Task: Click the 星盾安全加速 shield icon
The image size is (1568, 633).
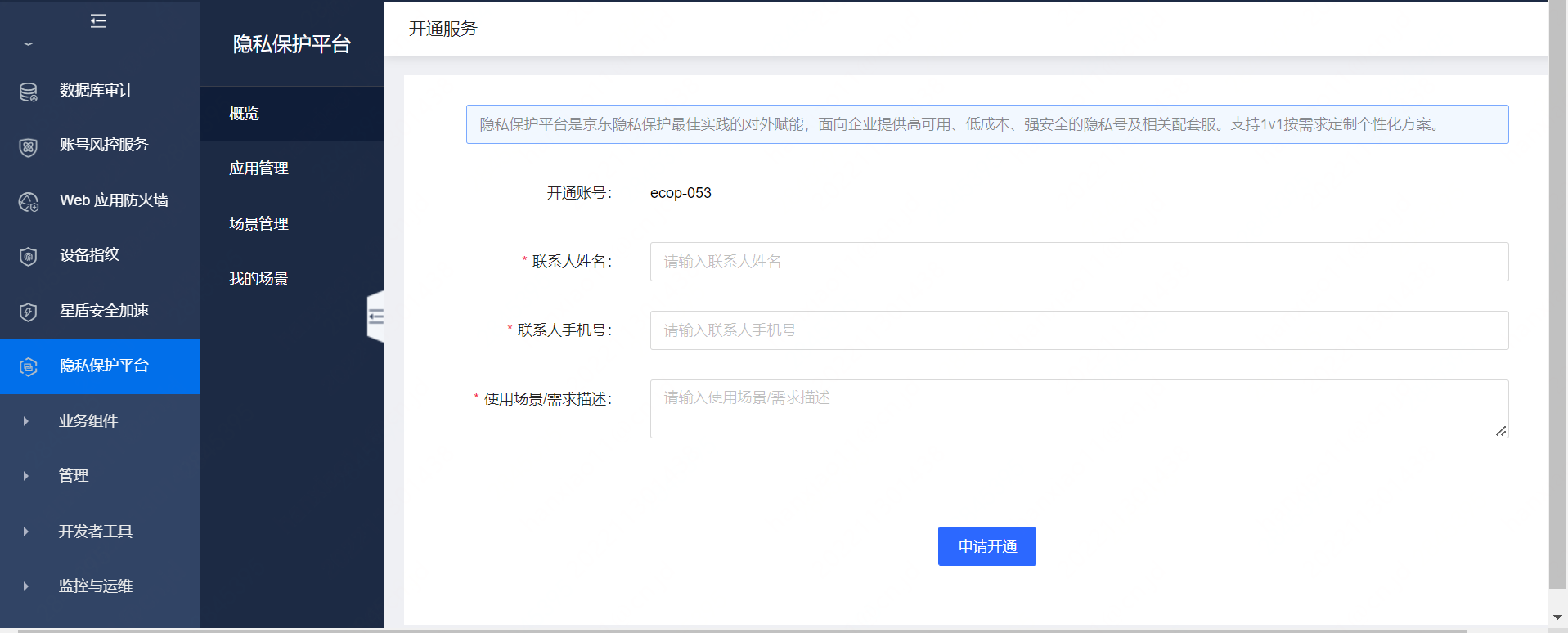Action: (x=29, y=312)
